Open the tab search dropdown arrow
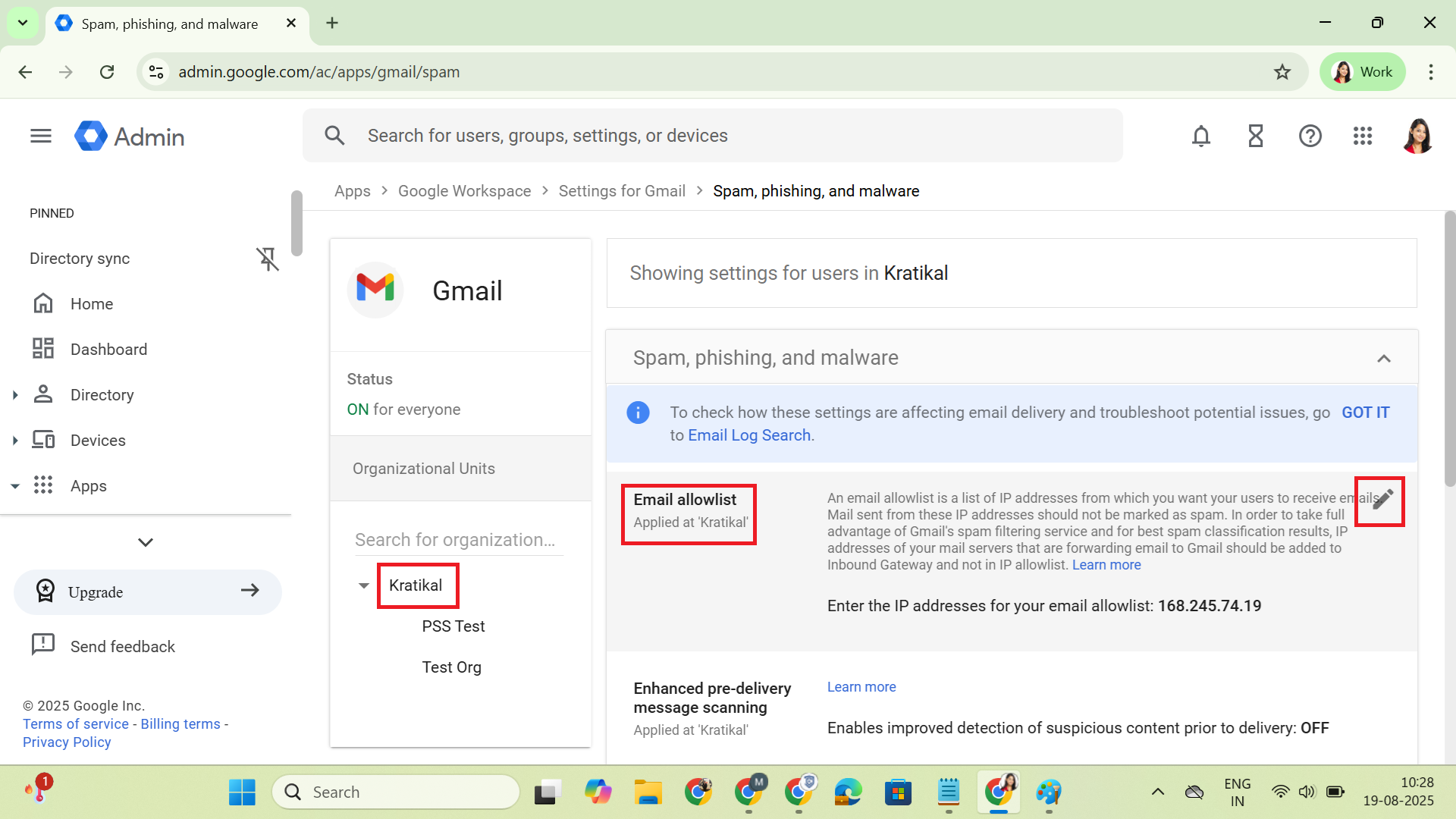1456x819 pixels. pyautogui.click(x=23, y=23)
